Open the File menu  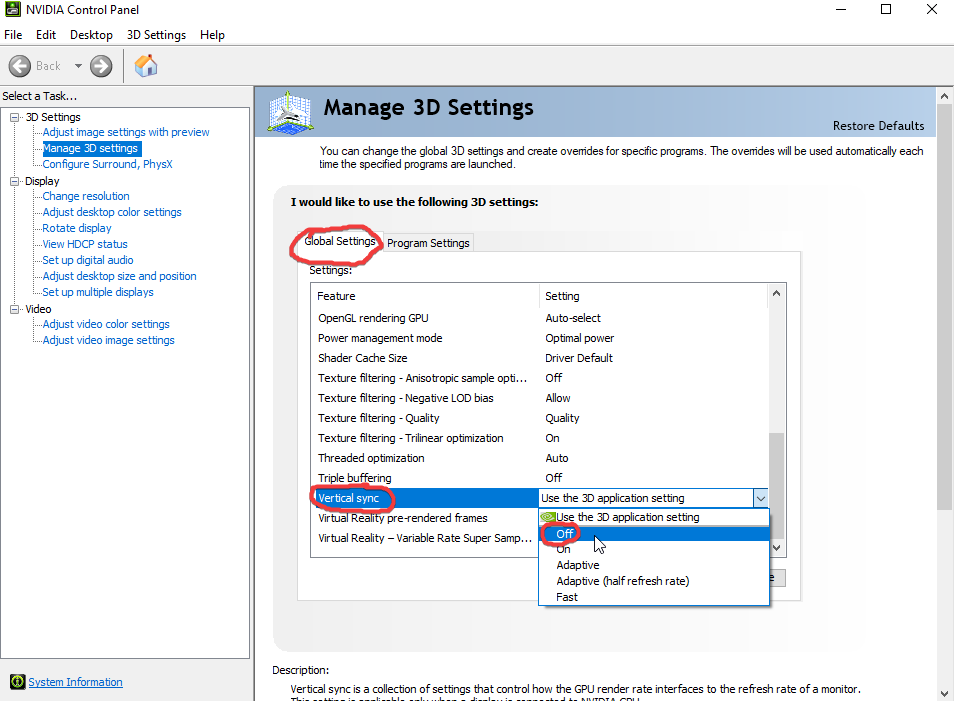pyautogui.click(x=13, y=35)
